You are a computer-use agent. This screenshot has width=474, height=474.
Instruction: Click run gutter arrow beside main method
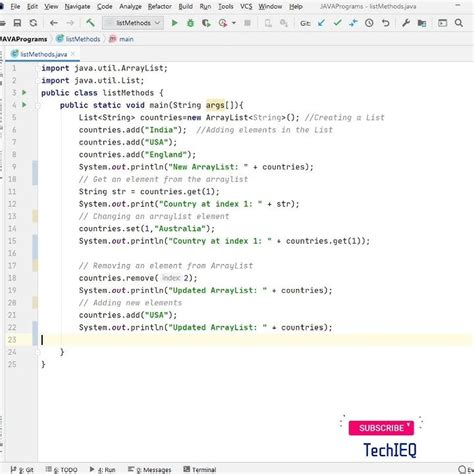click(24, 105)
